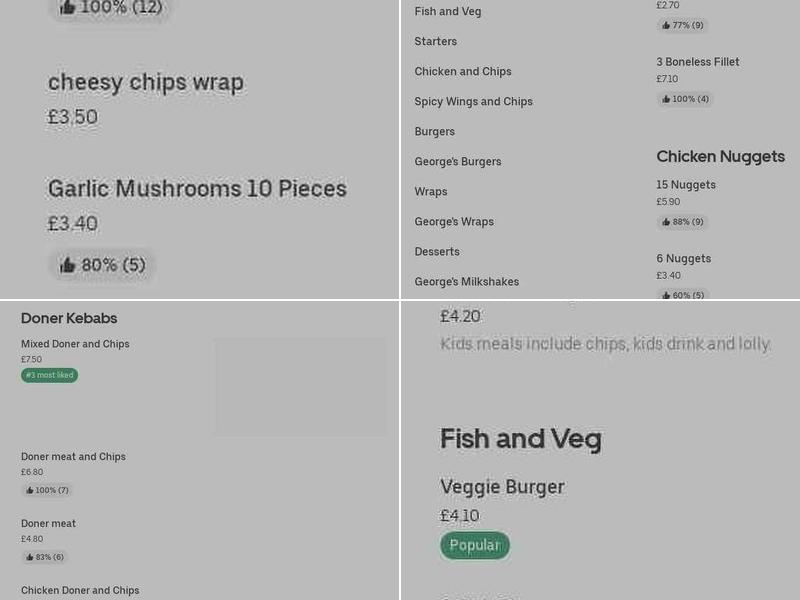The height and width of the screenshot is (600, 800).
Task: Click the thumbs-up icon under 15 Nuggets
Action: (x=666, y=221)
